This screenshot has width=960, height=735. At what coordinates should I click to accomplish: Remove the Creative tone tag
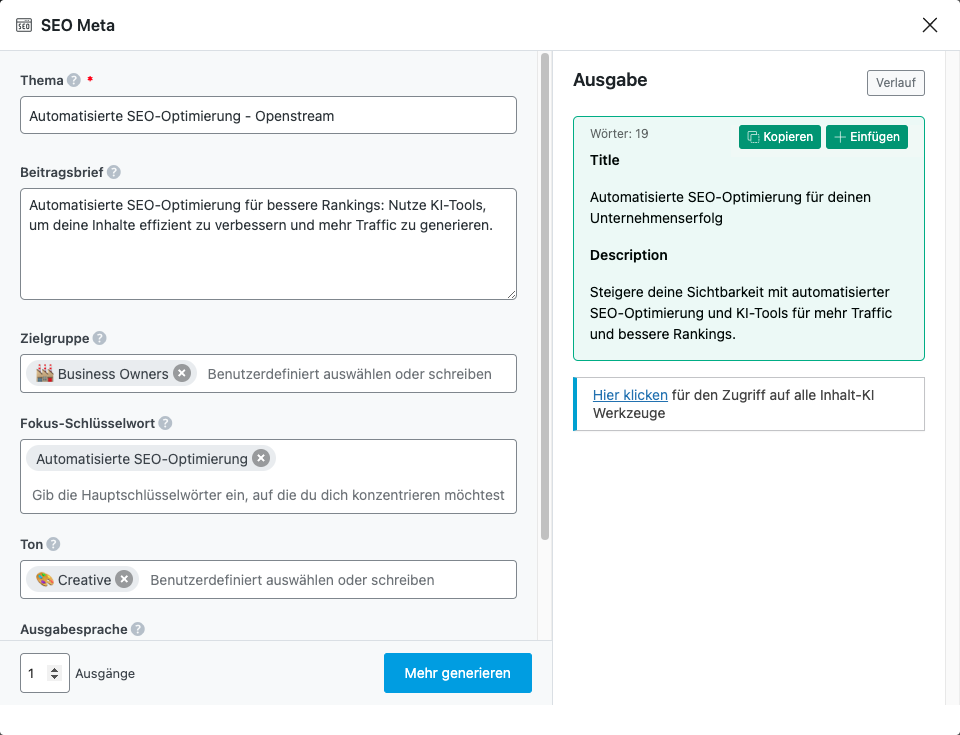tap(123, 579)
